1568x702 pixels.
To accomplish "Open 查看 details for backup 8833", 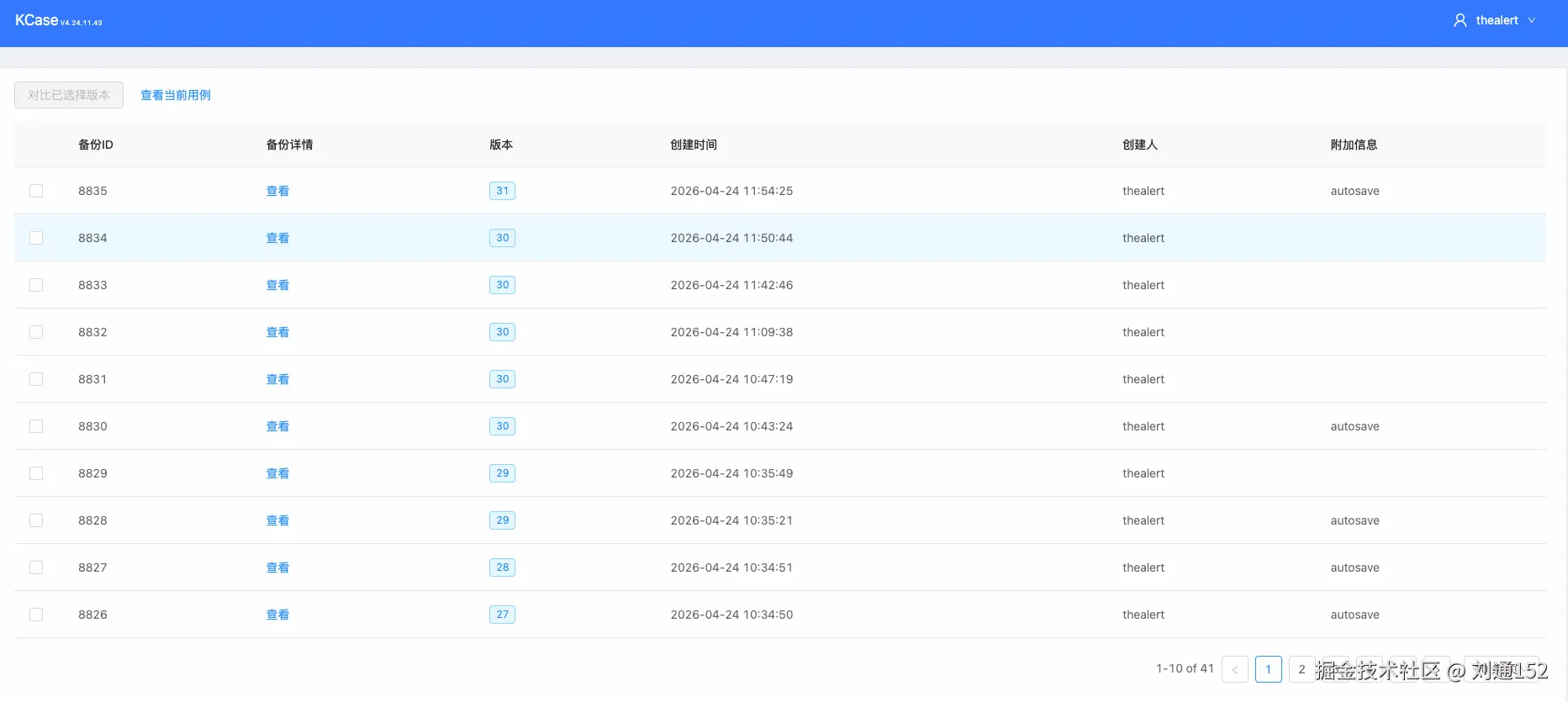I will point(277,285).
